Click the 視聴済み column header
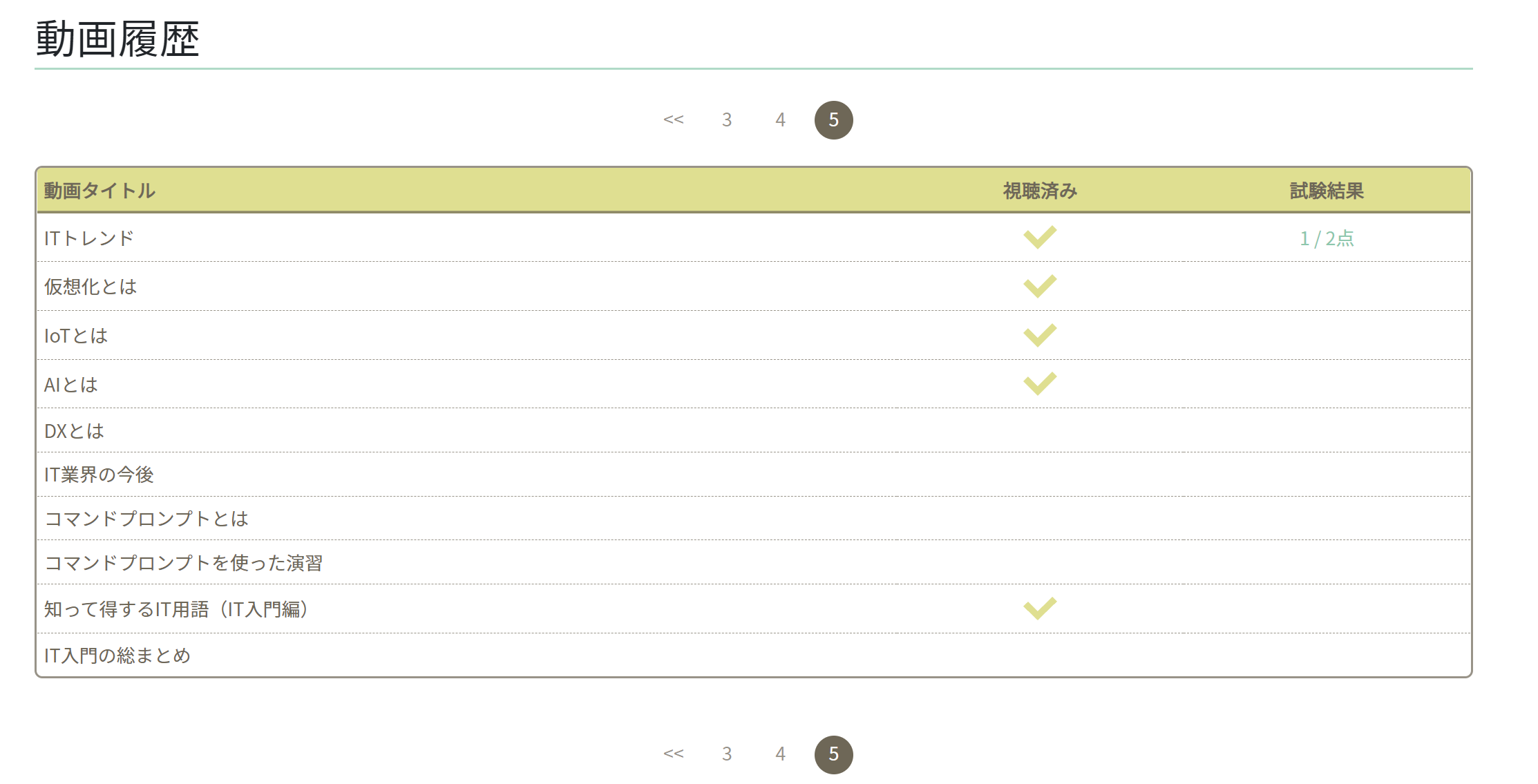This screenshot has width=1538, height=784. point(1040,191)
